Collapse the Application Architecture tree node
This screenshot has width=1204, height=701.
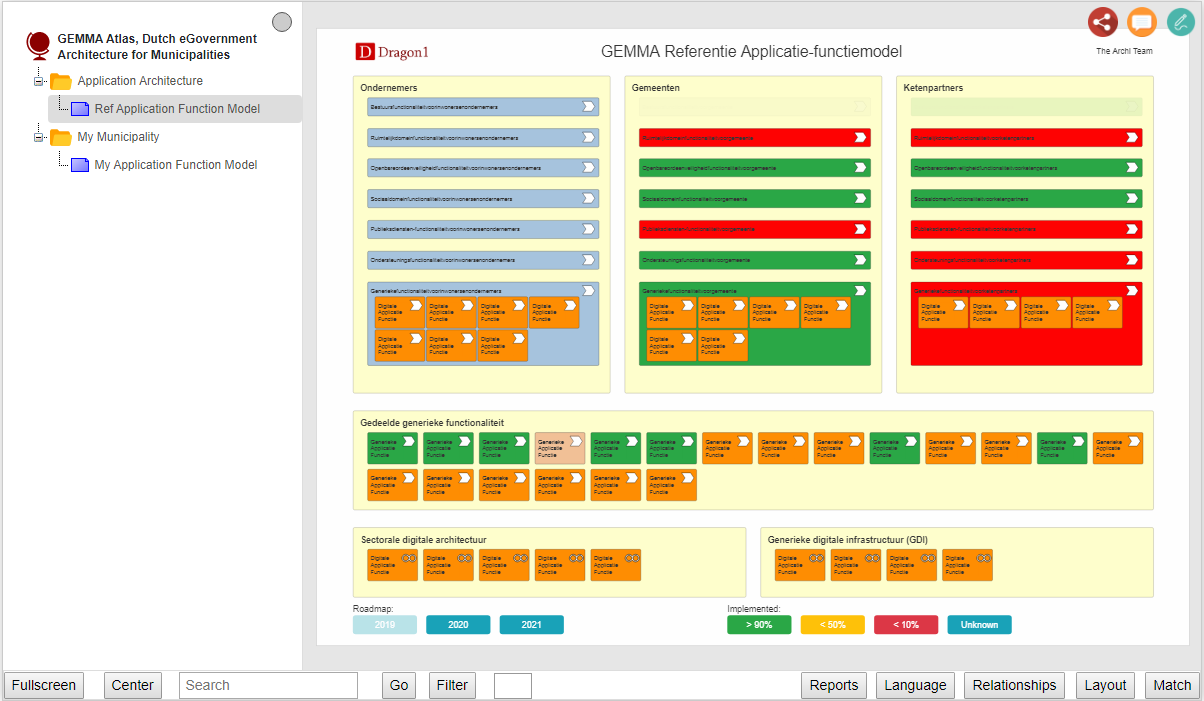(x=39, y=81)
